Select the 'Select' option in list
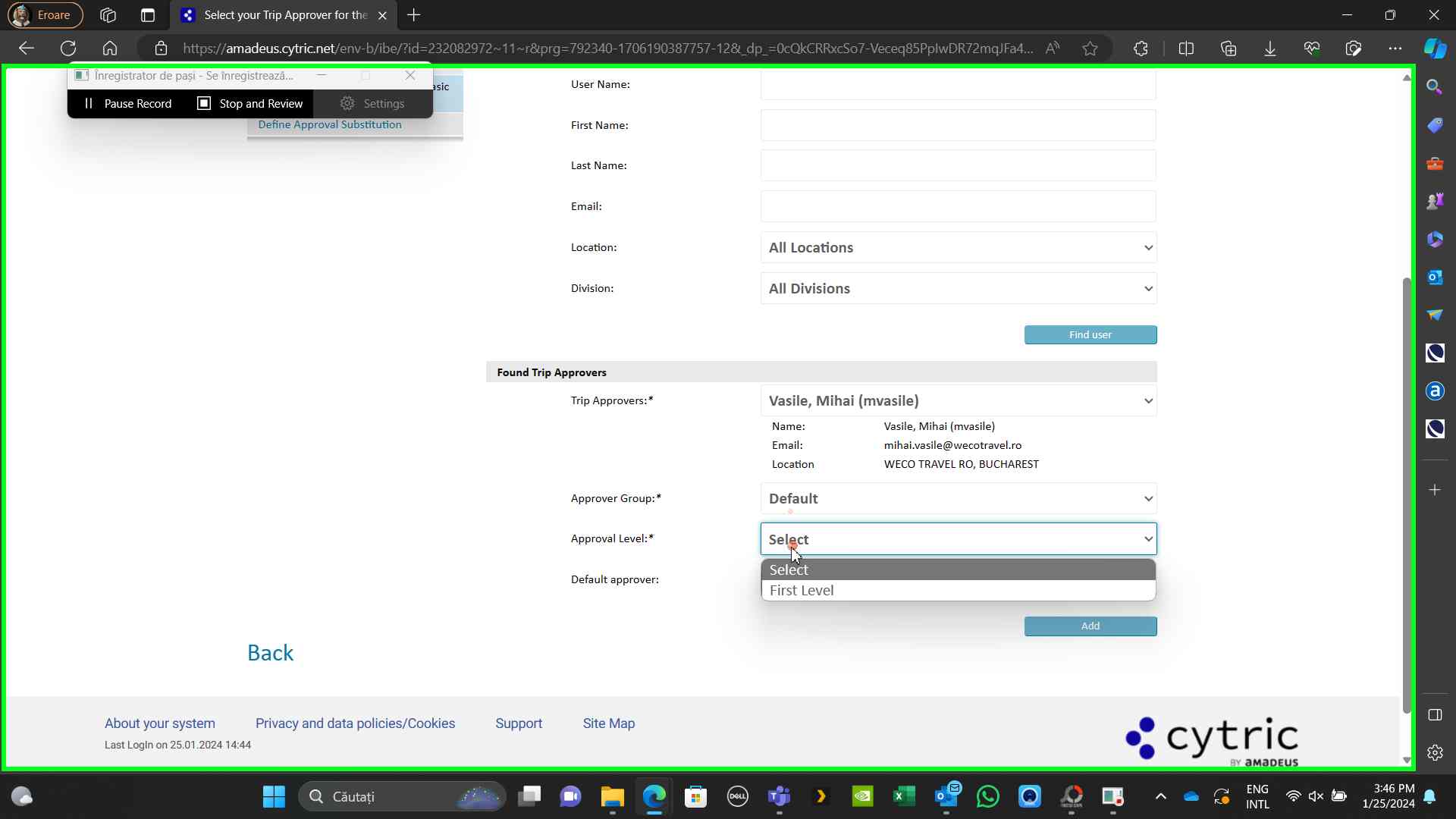1456x819 pixels. tap(789, 570)
